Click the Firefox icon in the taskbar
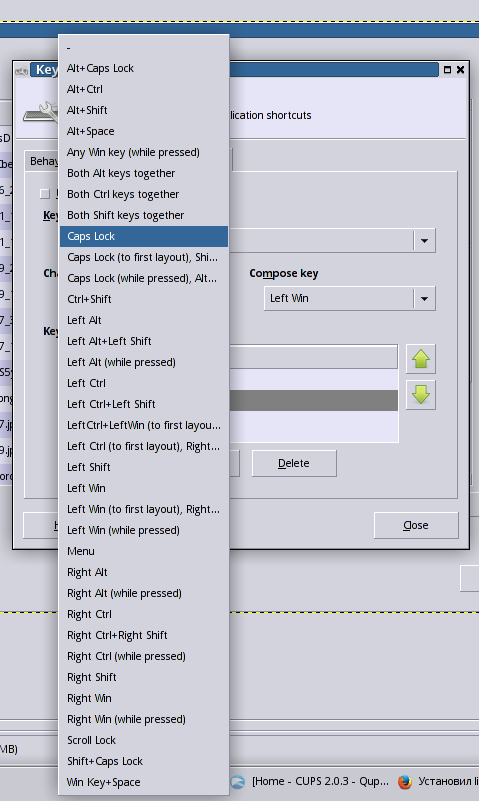The image size is (479, 801). click(405, 782)
